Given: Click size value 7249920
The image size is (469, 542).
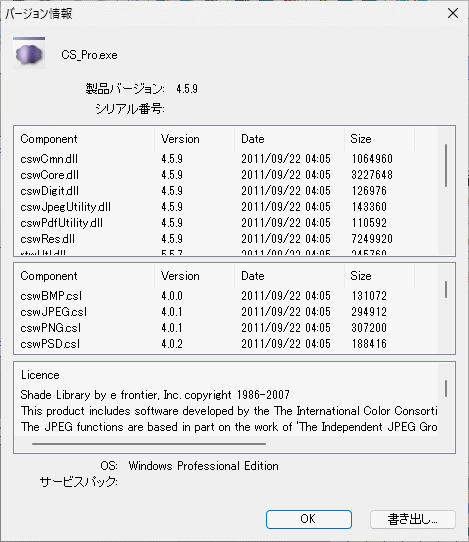Looking at the screenshot, I should click(372, 239).
